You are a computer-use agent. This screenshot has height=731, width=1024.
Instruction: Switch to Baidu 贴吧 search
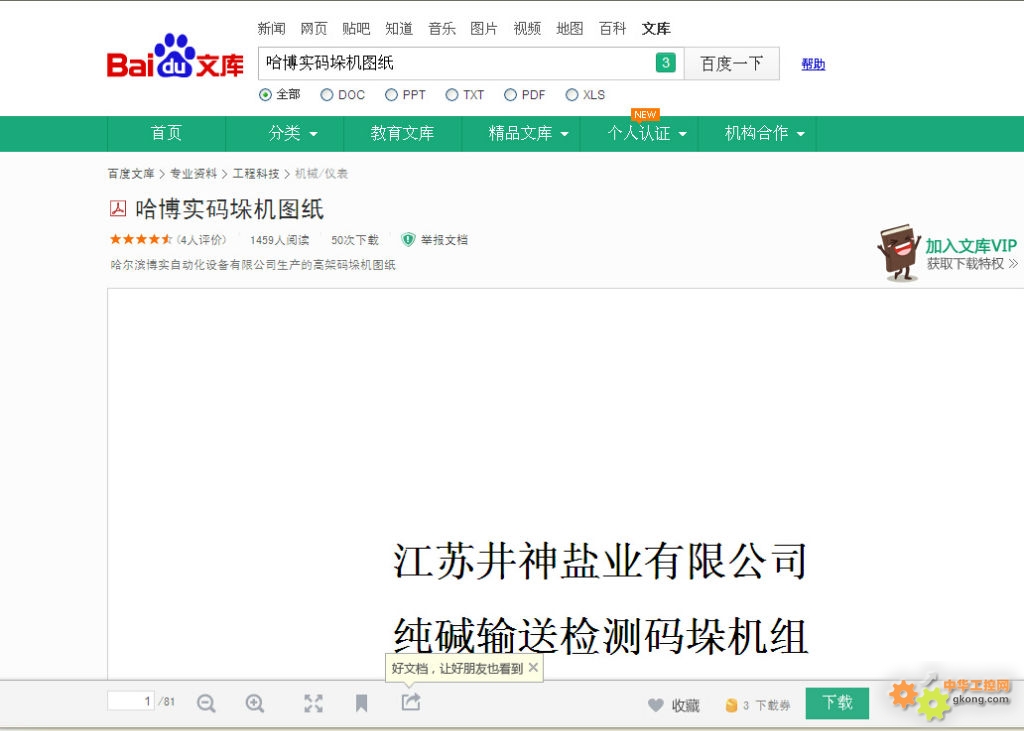[x=356, y=29]
